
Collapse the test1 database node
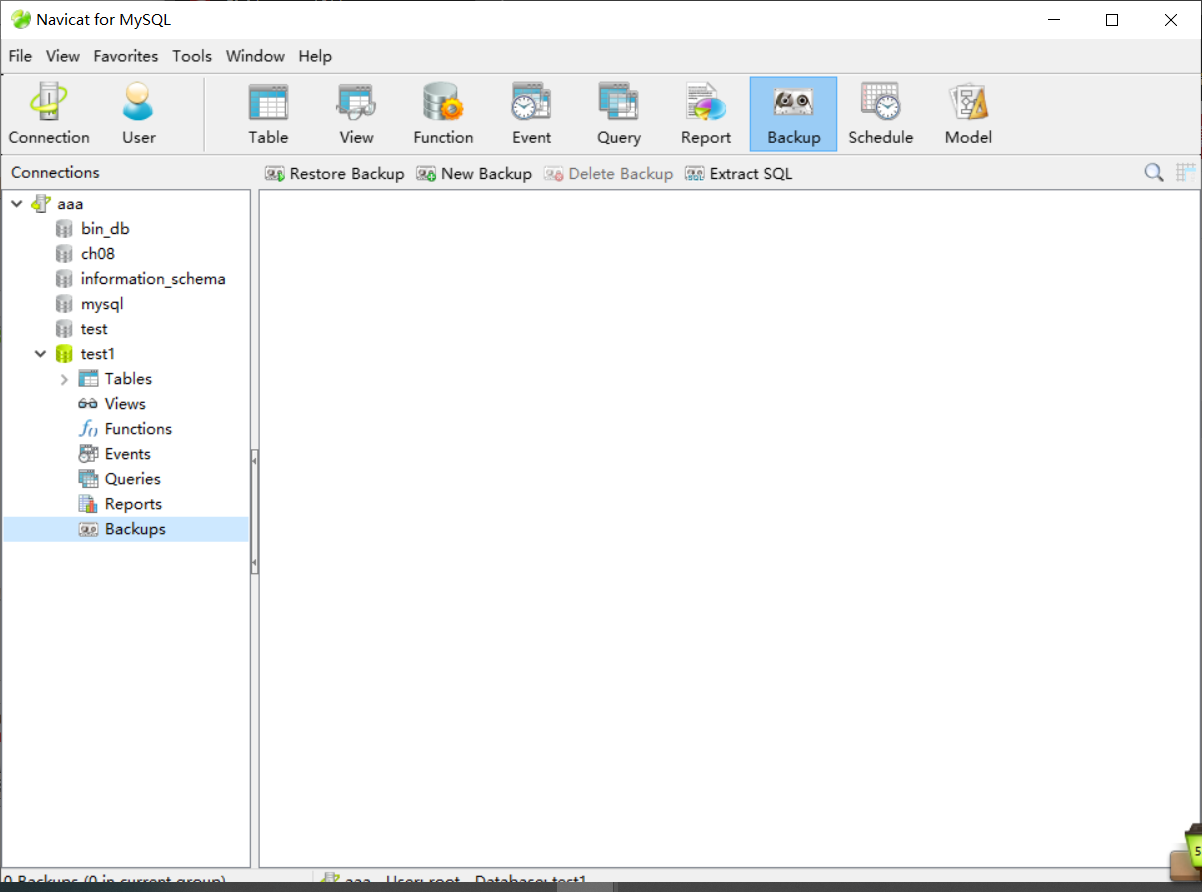coord(40,354)
